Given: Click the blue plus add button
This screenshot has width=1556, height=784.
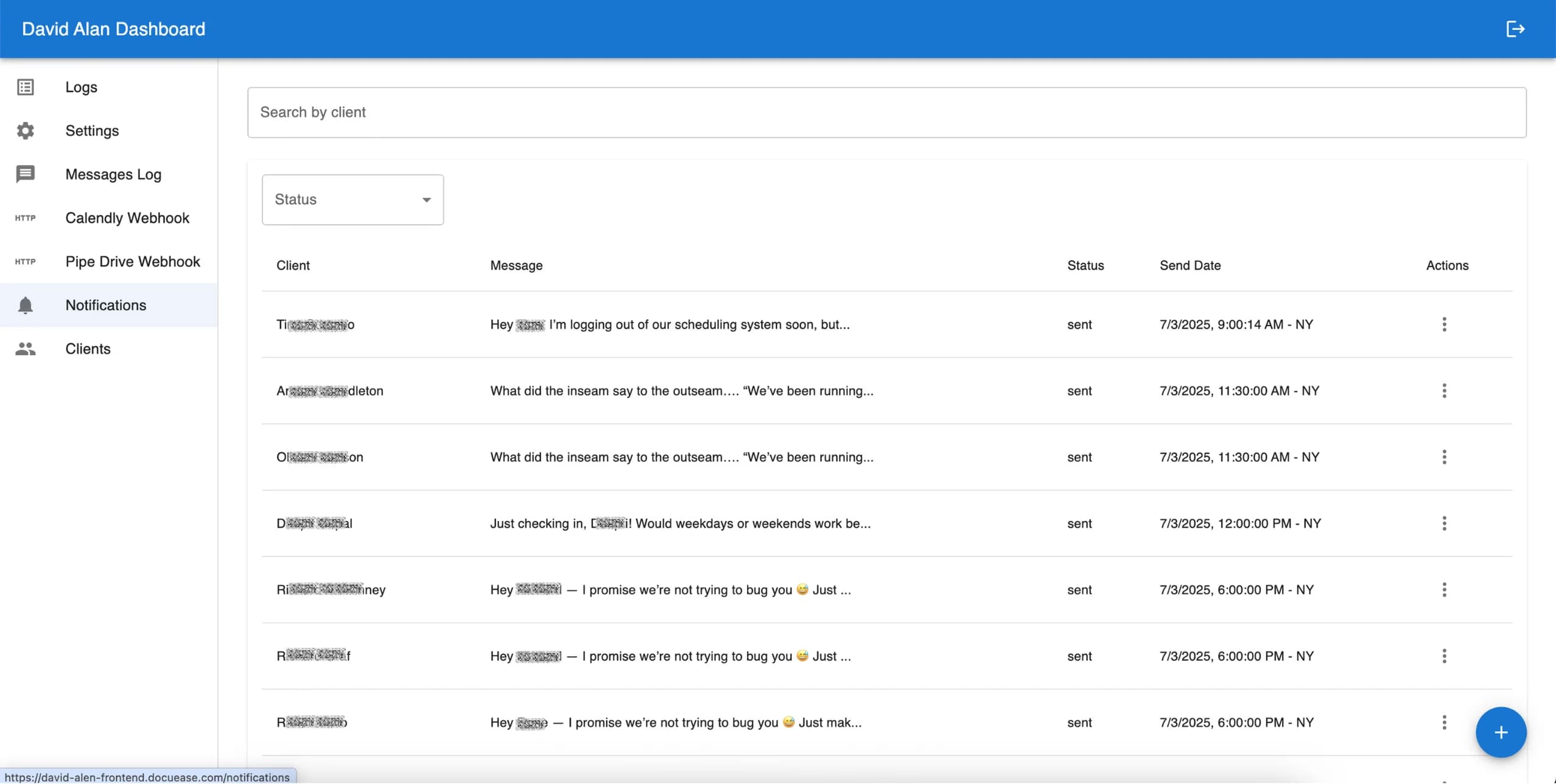Looking at the screenshot, I should (x=1501, y=732).
